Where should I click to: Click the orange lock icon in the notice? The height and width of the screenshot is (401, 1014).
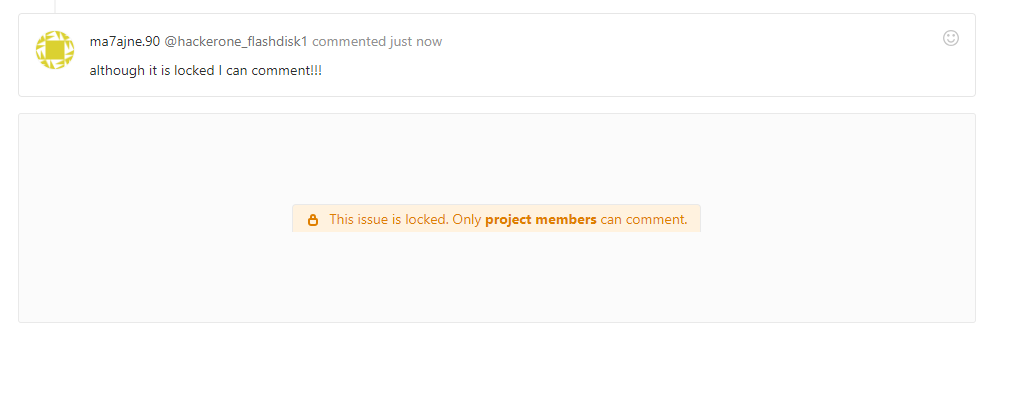[313, 220]
